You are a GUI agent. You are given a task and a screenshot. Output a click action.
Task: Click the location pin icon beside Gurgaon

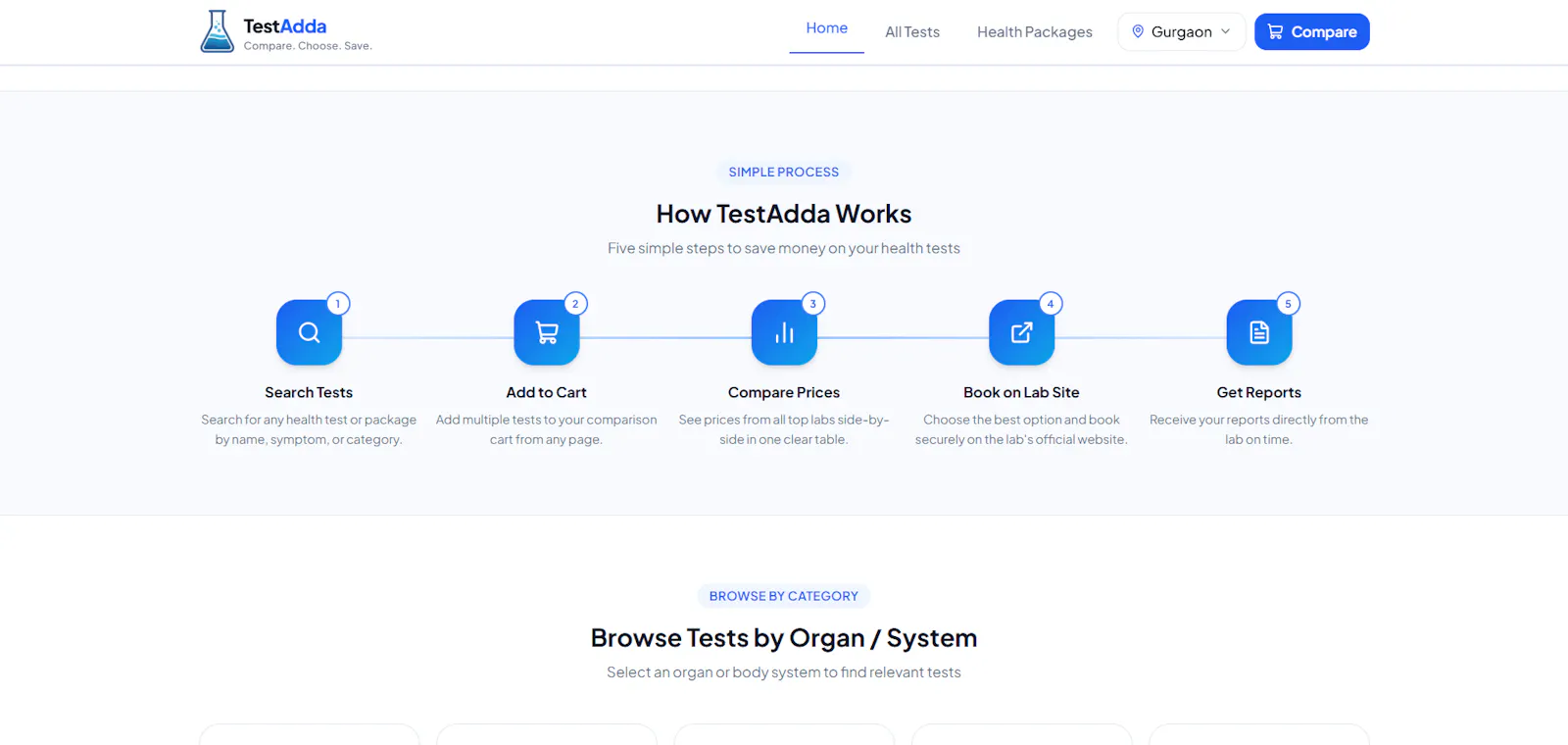[1138, 31]
